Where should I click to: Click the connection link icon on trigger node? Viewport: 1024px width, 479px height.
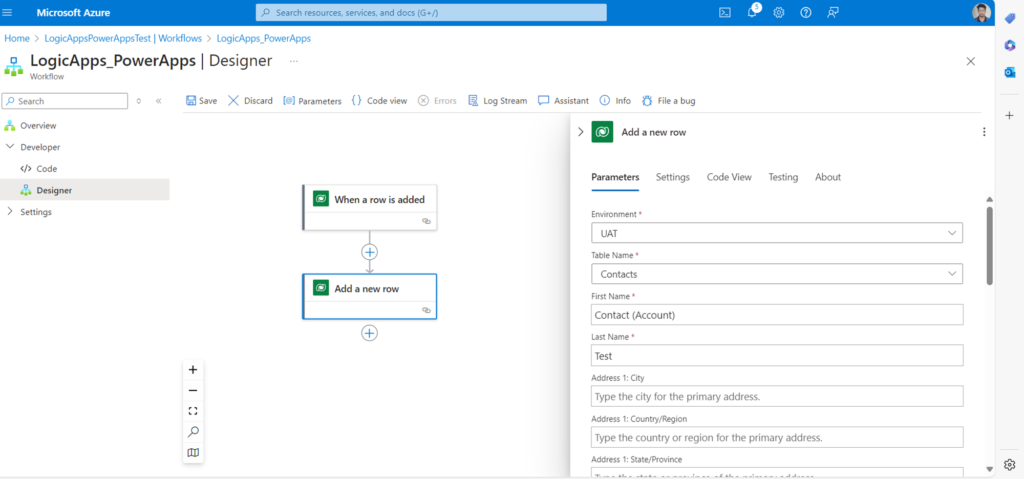[x=426, y=222]
